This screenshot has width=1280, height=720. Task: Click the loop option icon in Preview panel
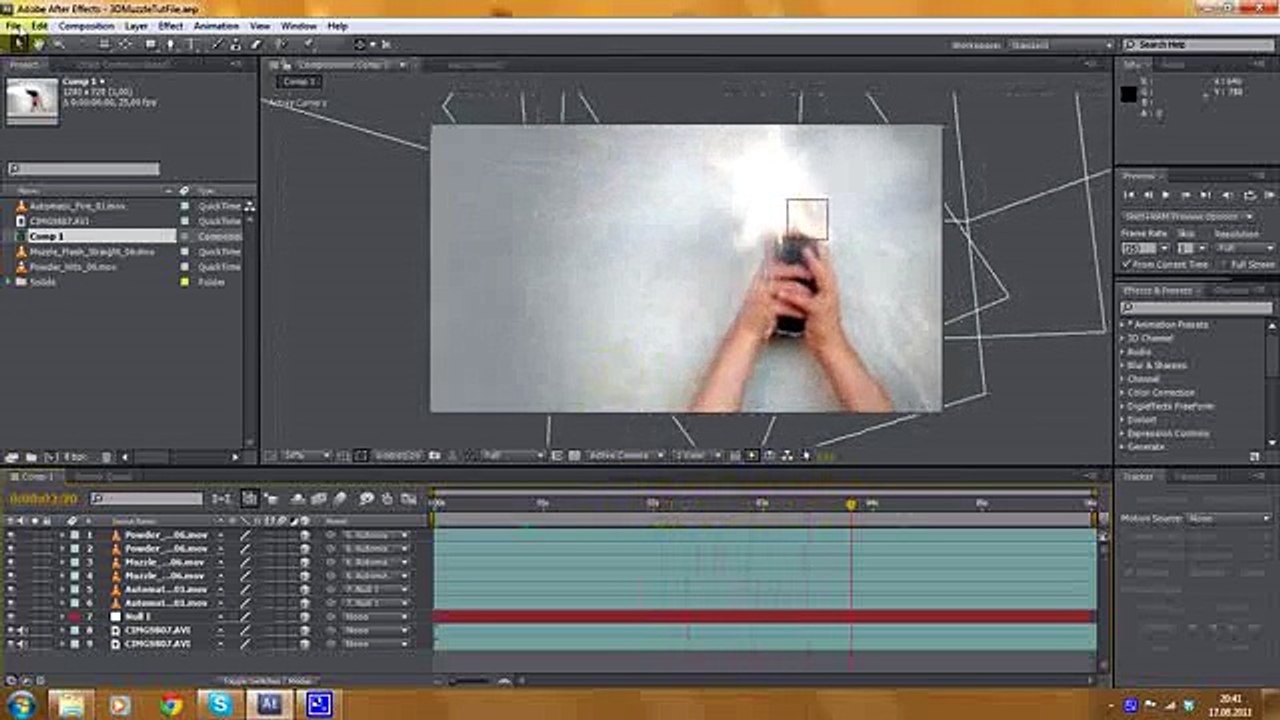coord(1249,195)
